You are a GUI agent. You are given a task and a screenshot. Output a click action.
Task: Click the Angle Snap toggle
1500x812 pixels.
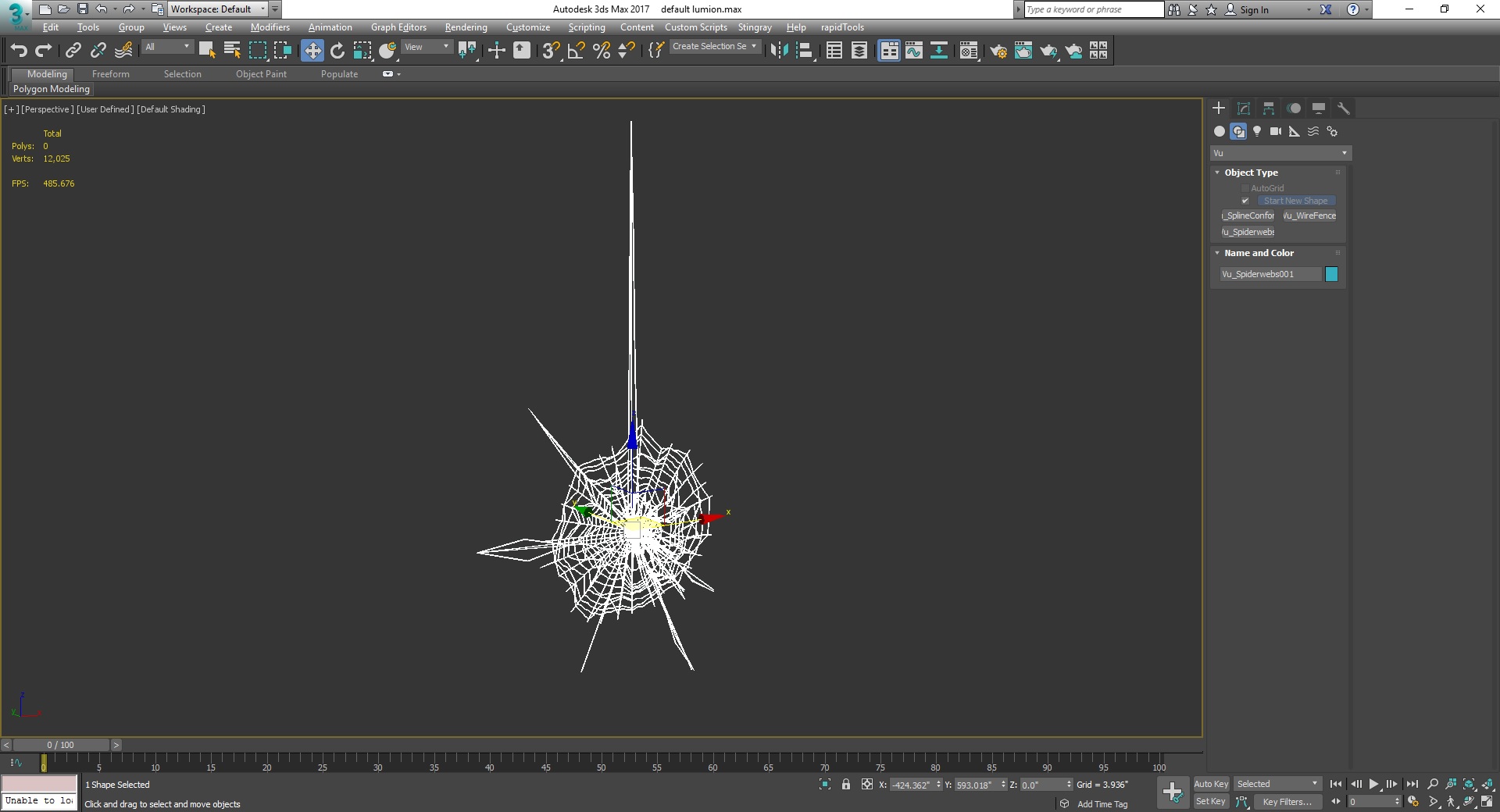point(577,51)
